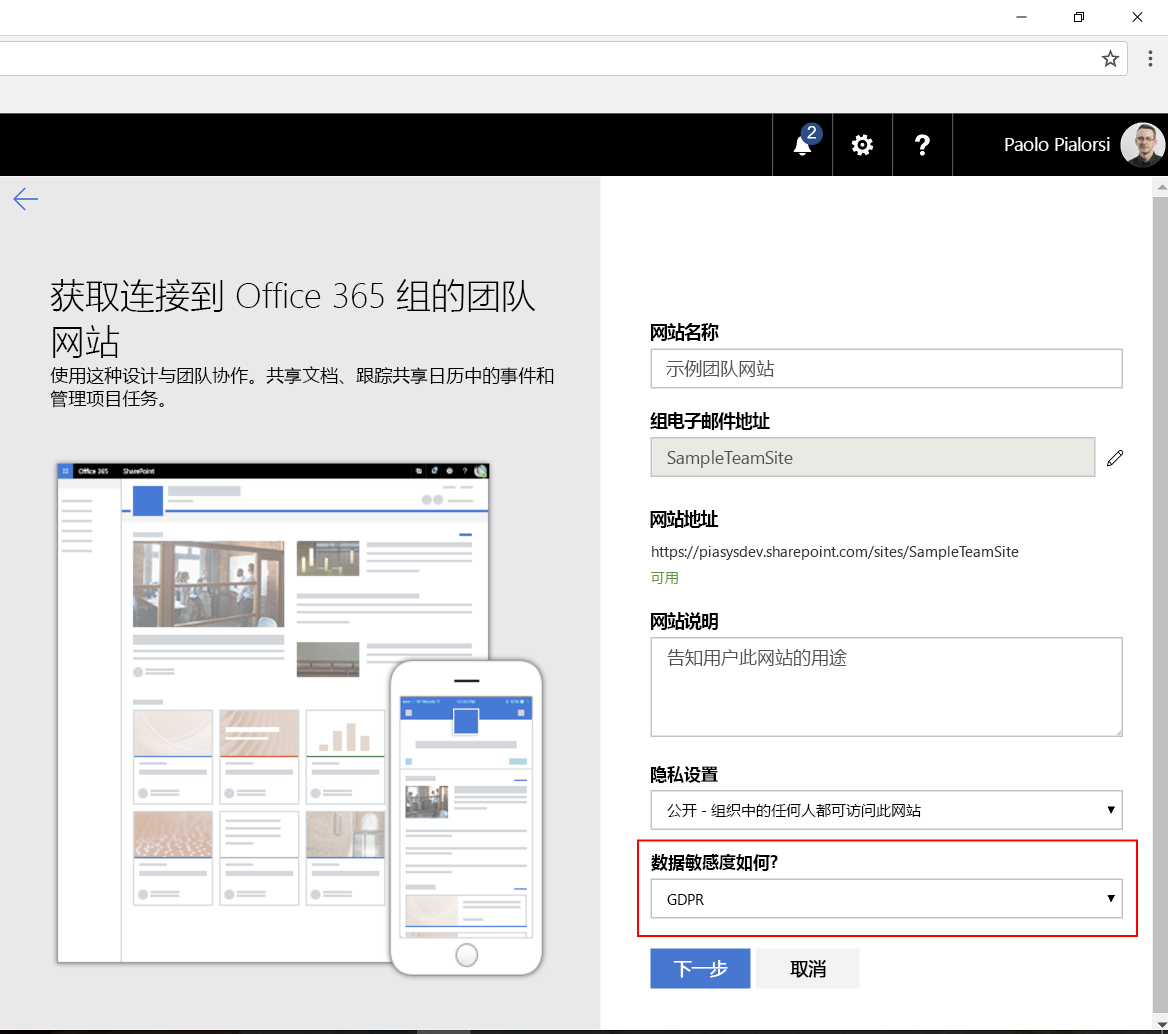Click the 网站说明 description box
Image resolution: width=1168 pixels, height=1034 pixels.
pyautogui.click(x=886, y=687)
